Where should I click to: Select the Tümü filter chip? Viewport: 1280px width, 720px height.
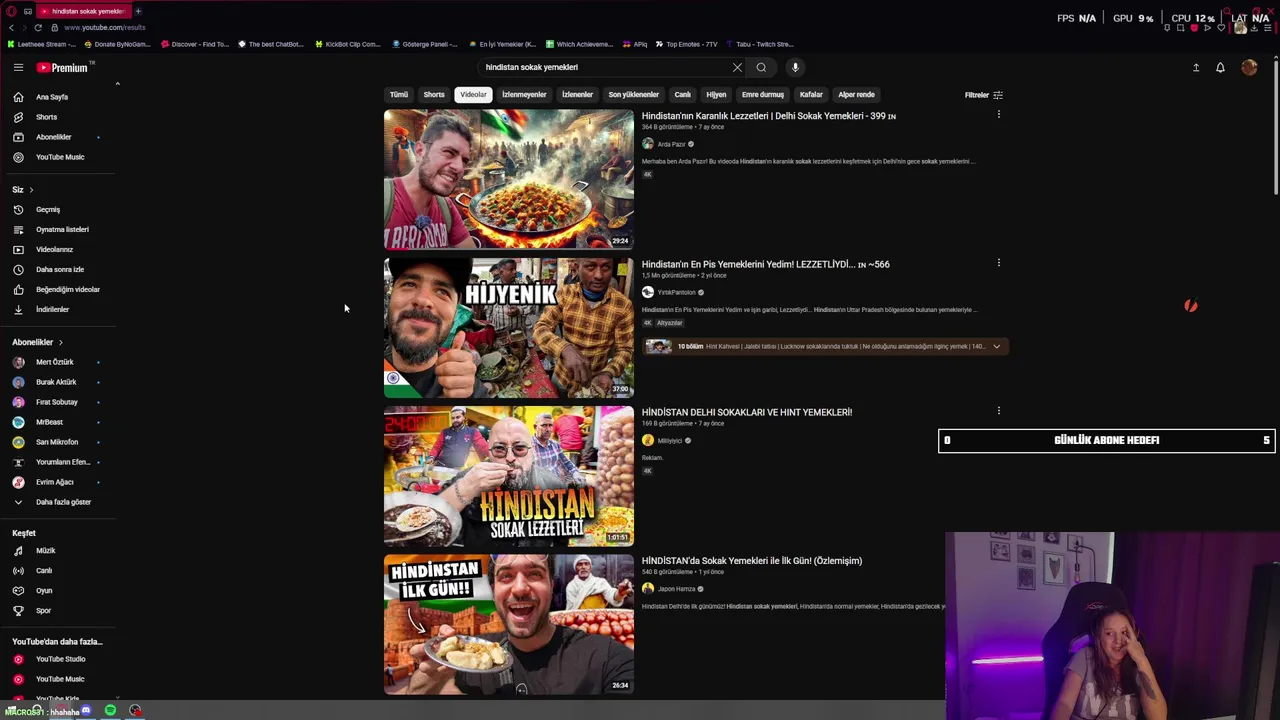[x=399, y=95]
